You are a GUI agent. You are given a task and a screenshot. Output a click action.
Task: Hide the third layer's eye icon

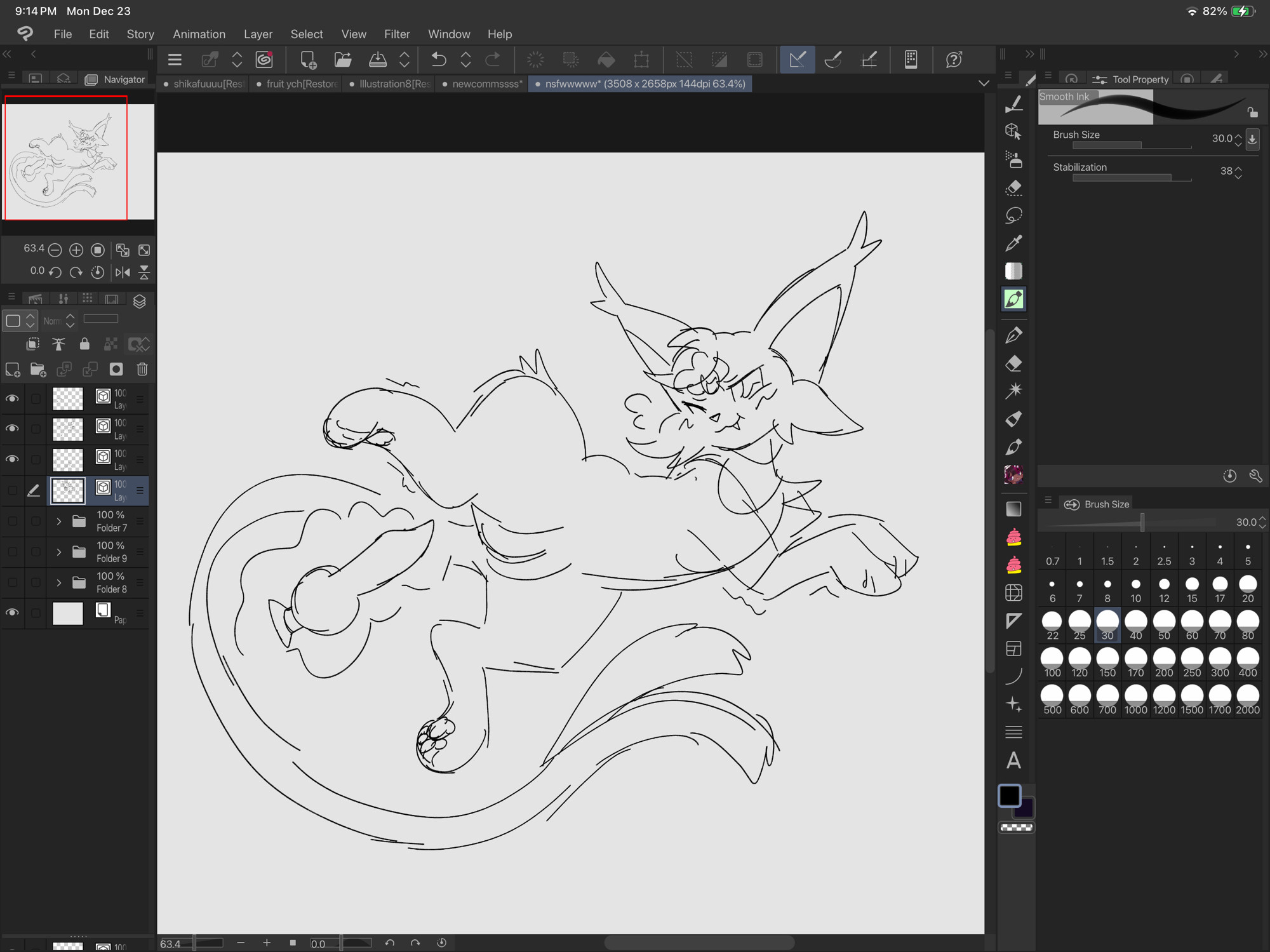(x=12, y=459)
